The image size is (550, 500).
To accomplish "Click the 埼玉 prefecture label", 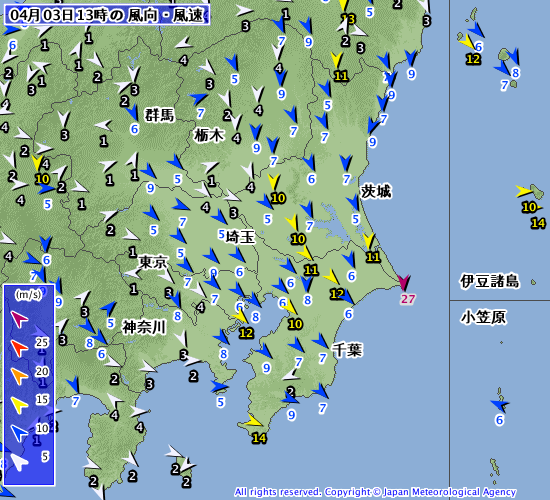I will (240, 237).
